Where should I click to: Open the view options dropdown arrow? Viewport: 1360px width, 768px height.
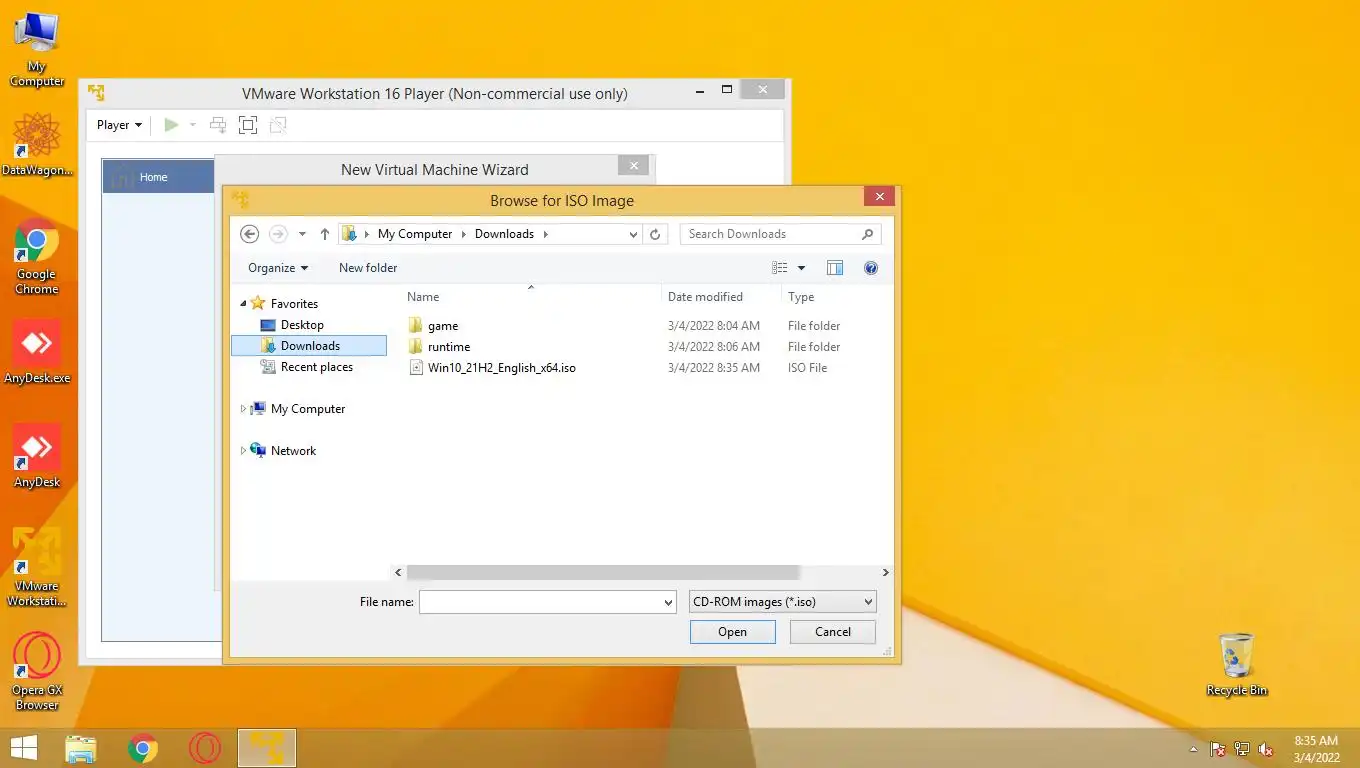[x=801, y=268]
